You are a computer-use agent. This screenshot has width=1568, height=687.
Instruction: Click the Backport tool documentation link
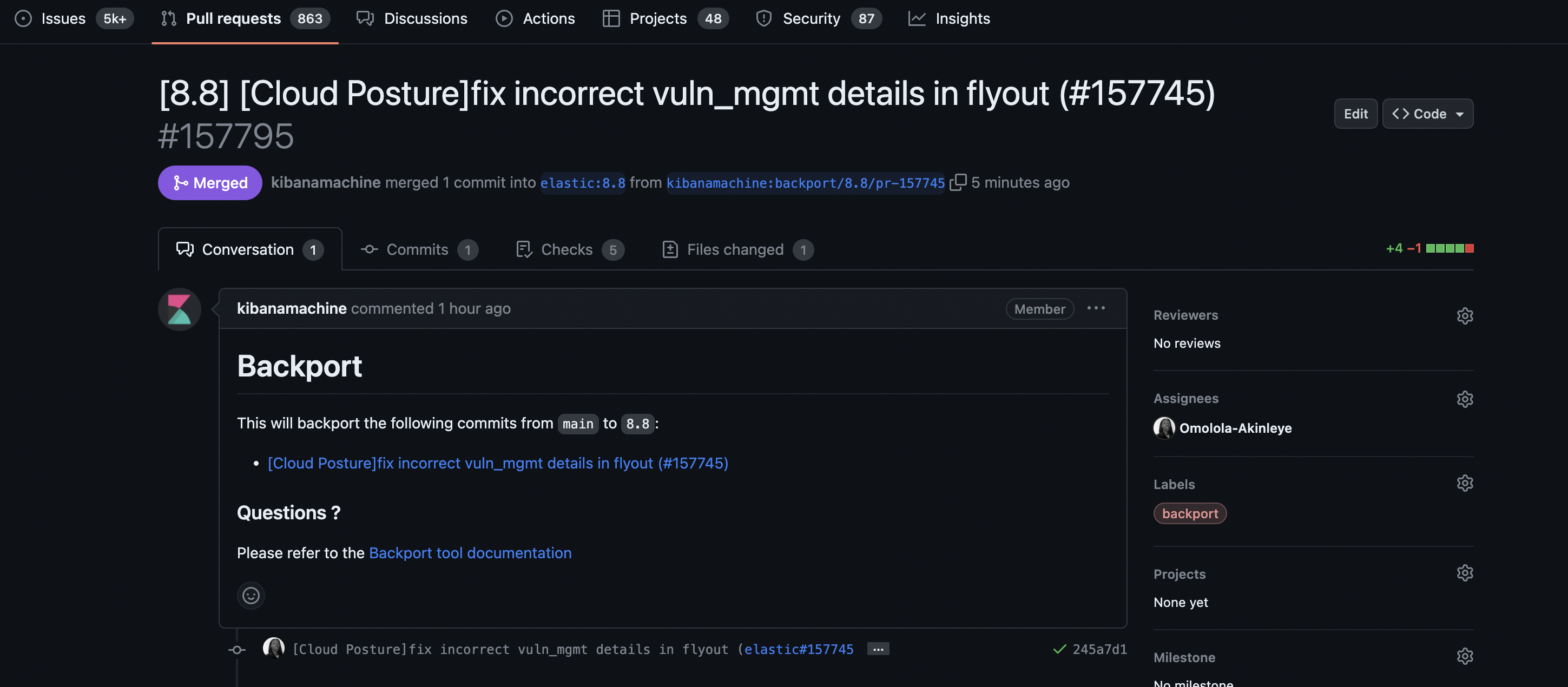coord(470,552)
